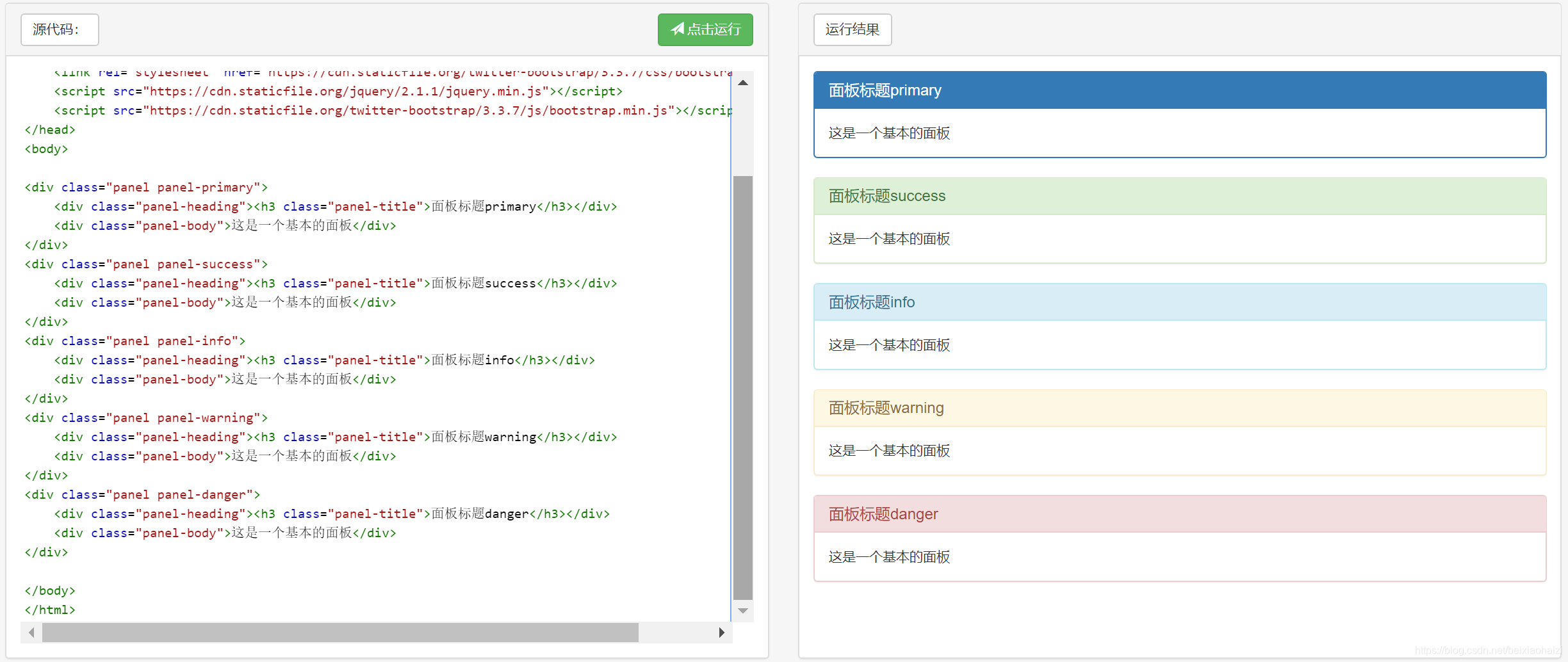Viewport: 1568px width, 662px height.
Task: Click the code line with panel panel-primary
Action: point(146,187)
